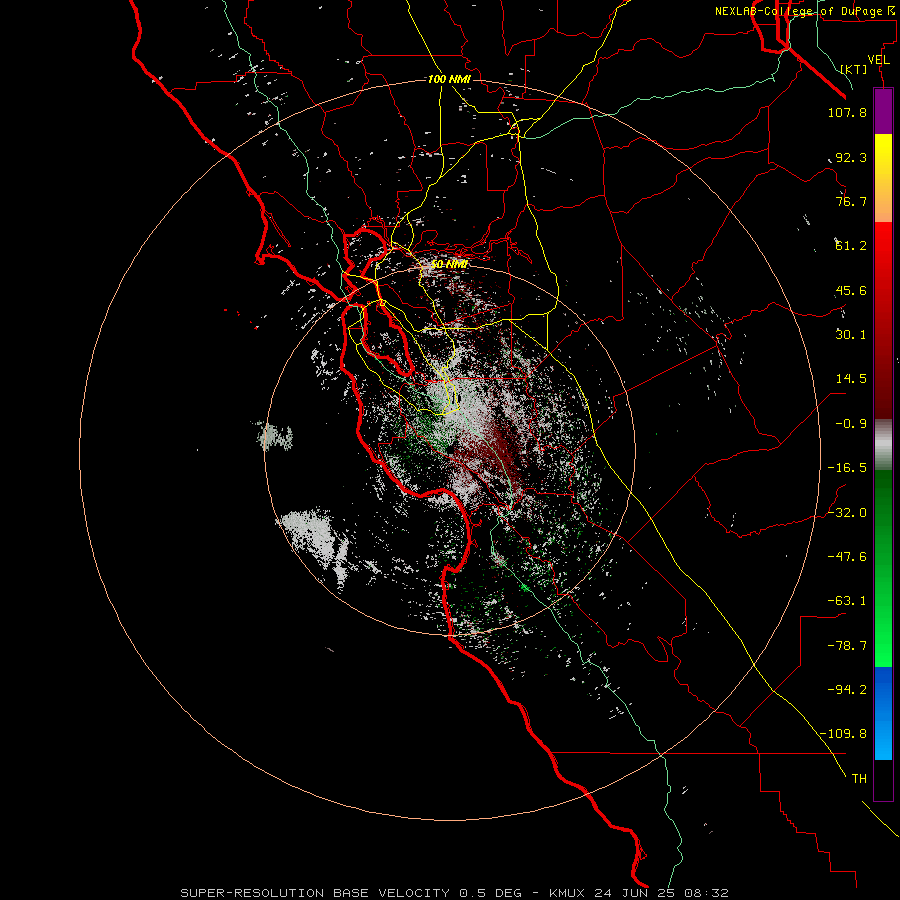Select the 107.8 velocity scale value
900x900 pixels.
pos(847,112)
